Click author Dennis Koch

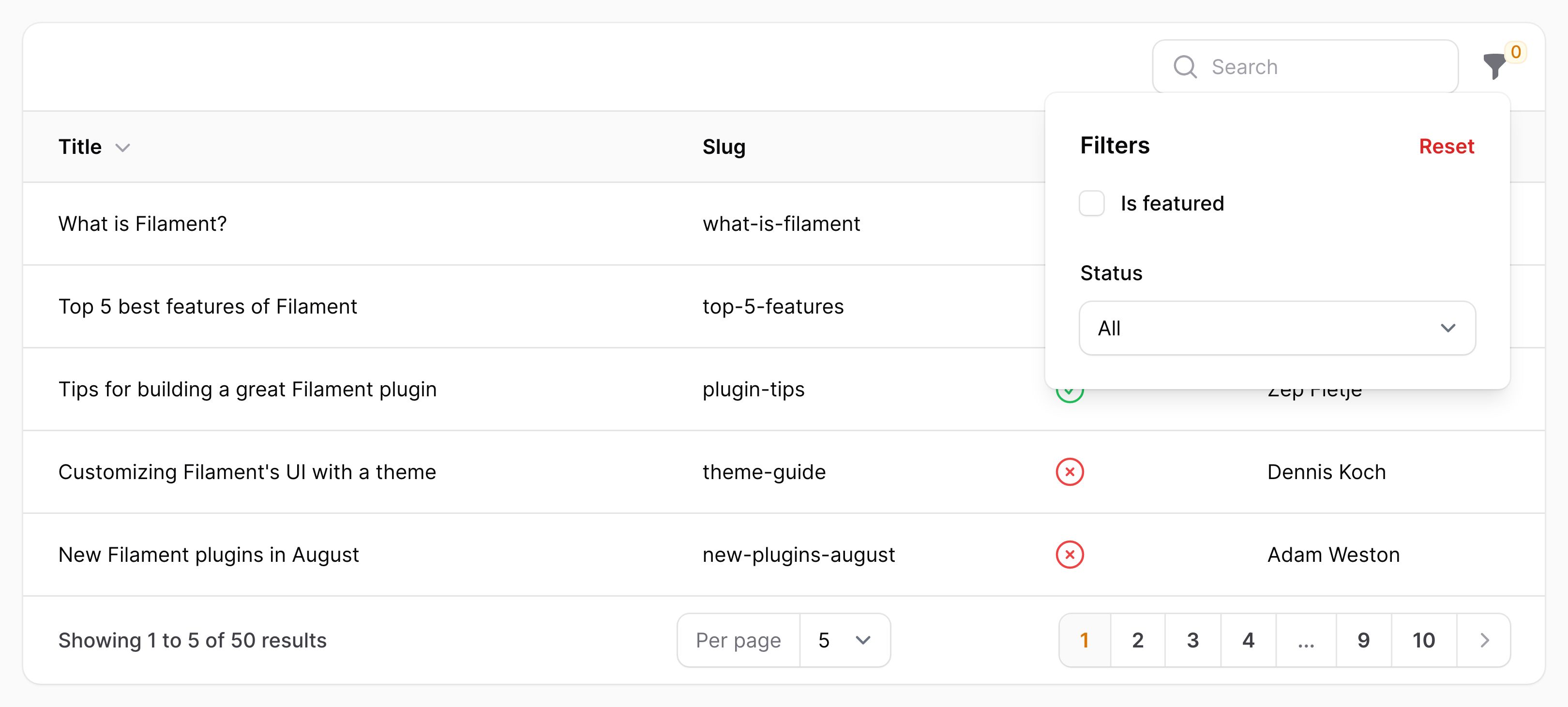point(1327,471)
